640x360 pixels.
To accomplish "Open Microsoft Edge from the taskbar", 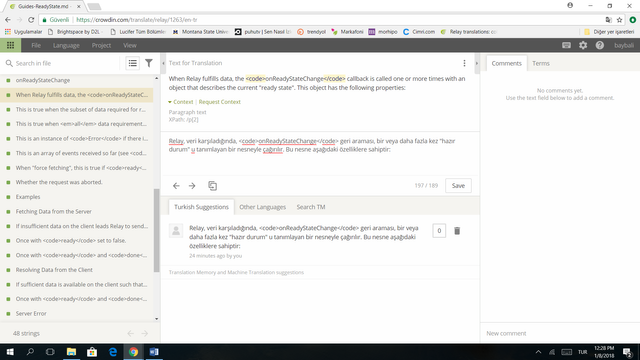I will 113,352.
